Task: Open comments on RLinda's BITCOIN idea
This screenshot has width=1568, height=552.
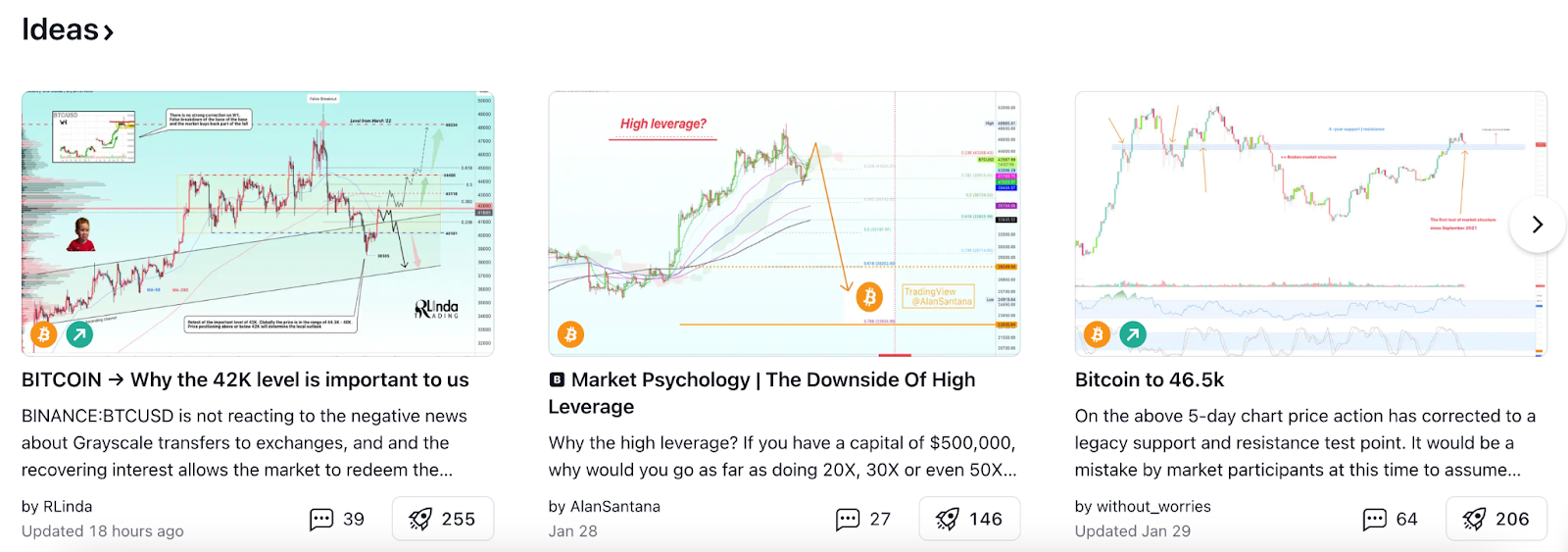Action: pyautogui.click(x=337, y=519)
